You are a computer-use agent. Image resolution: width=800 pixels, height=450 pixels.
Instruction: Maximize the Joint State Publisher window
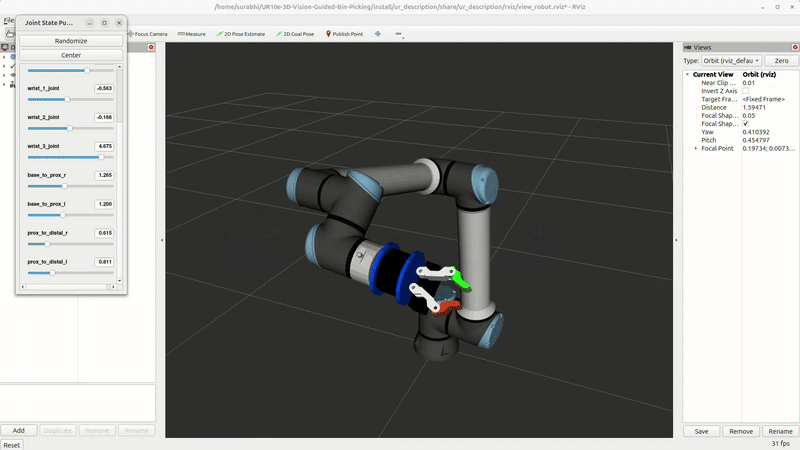pos(104,23)
